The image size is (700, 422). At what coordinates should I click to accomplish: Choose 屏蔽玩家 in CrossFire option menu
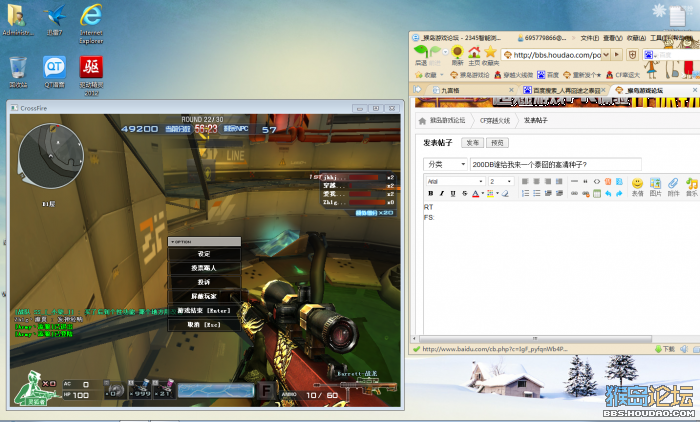click(x=204, y=296)
